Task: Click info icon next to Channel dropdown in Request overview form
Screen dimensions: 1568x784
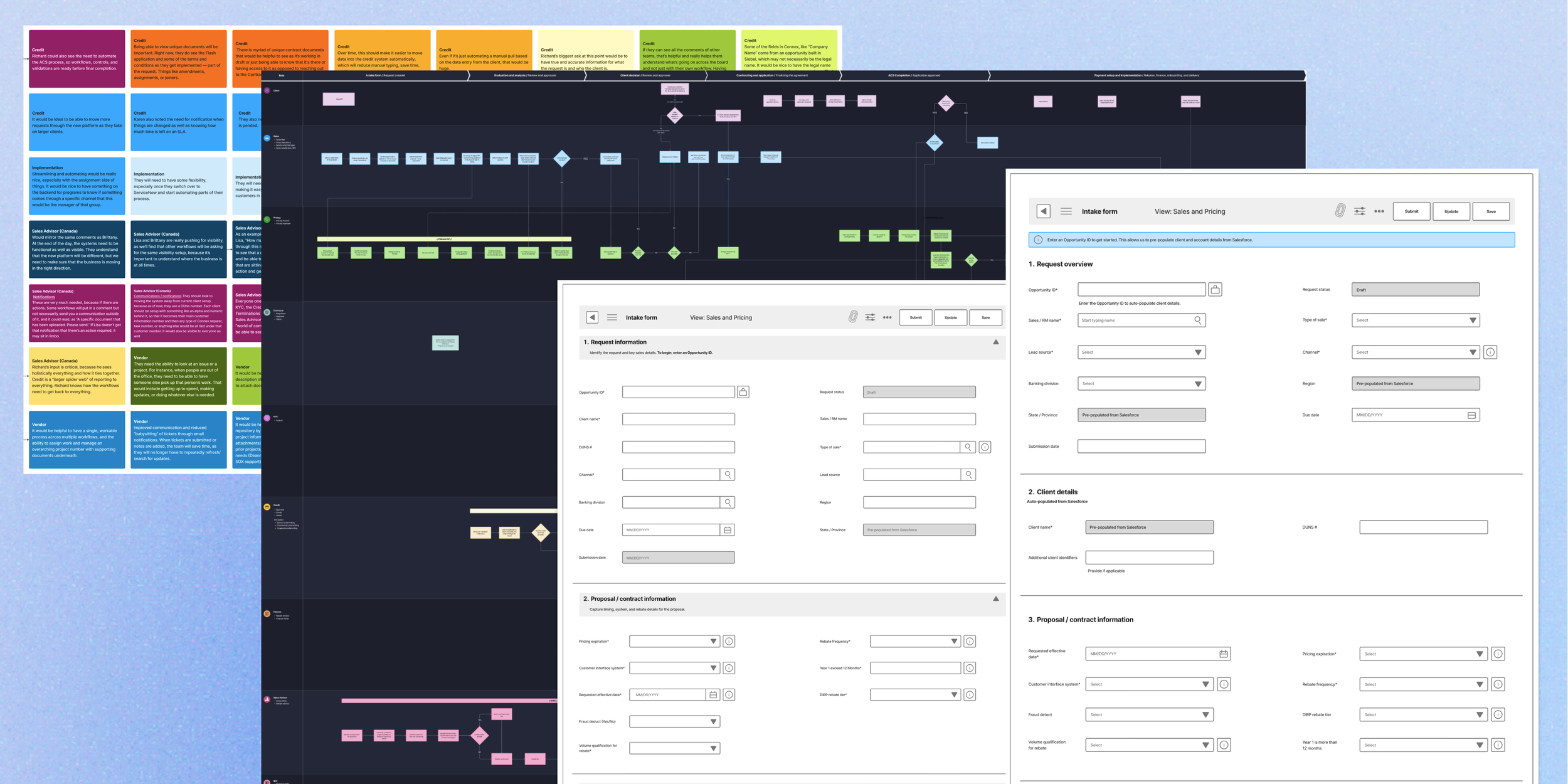Action: tap(1490, 352)
